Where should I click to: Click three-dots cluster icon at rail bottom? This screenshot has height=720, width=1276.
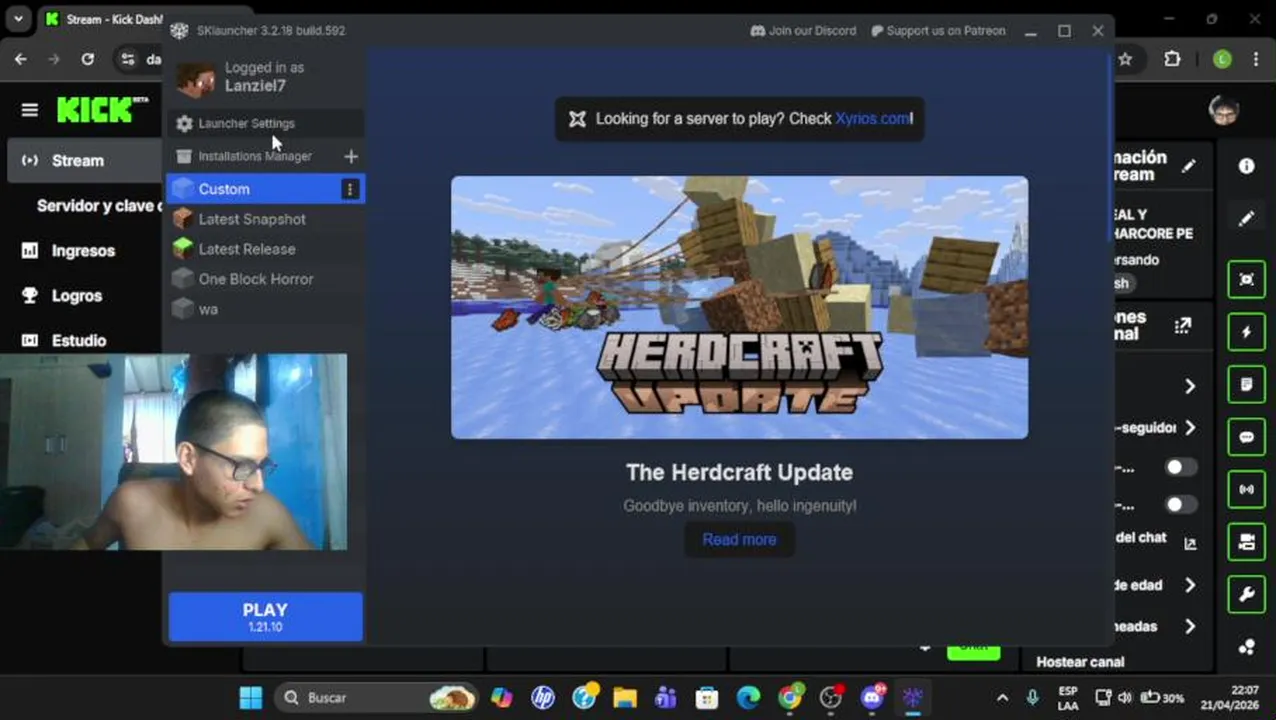click(1246, 648)
